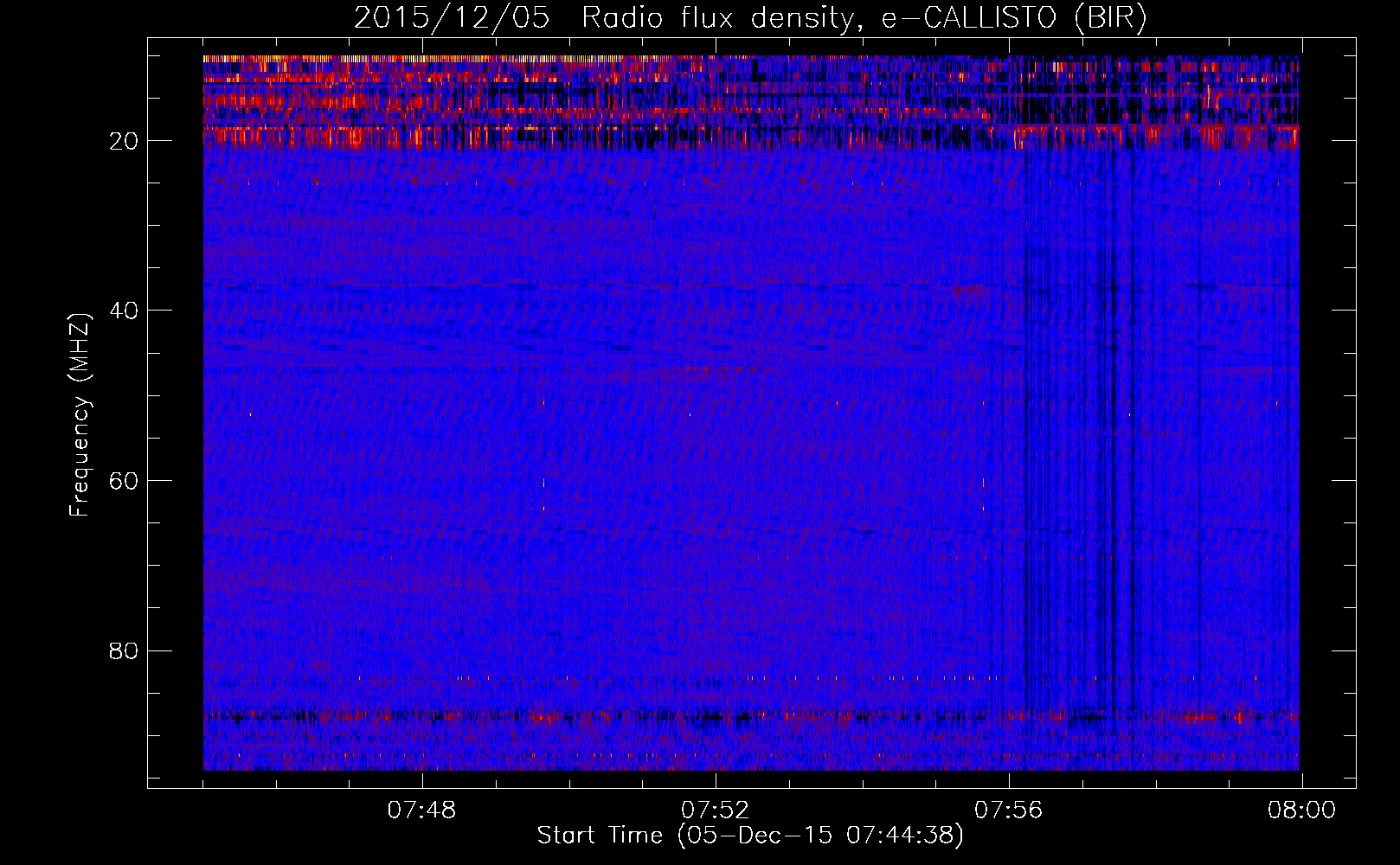Click the 'Start Time (05-Dec-15 07:44:38)' label
The height and width of the screenshot is (865, 1400).
coord(750,836)
